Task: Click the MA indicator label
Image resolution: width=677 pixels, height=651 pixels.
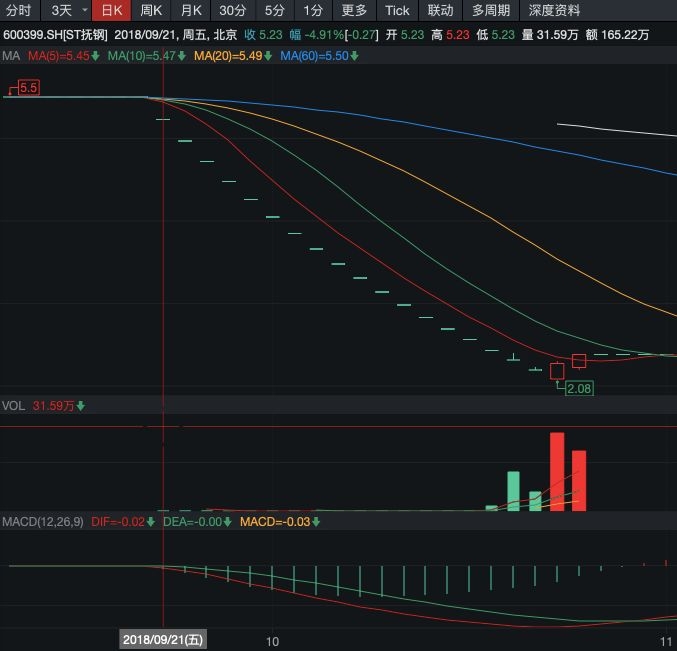Action: [11, 56]
